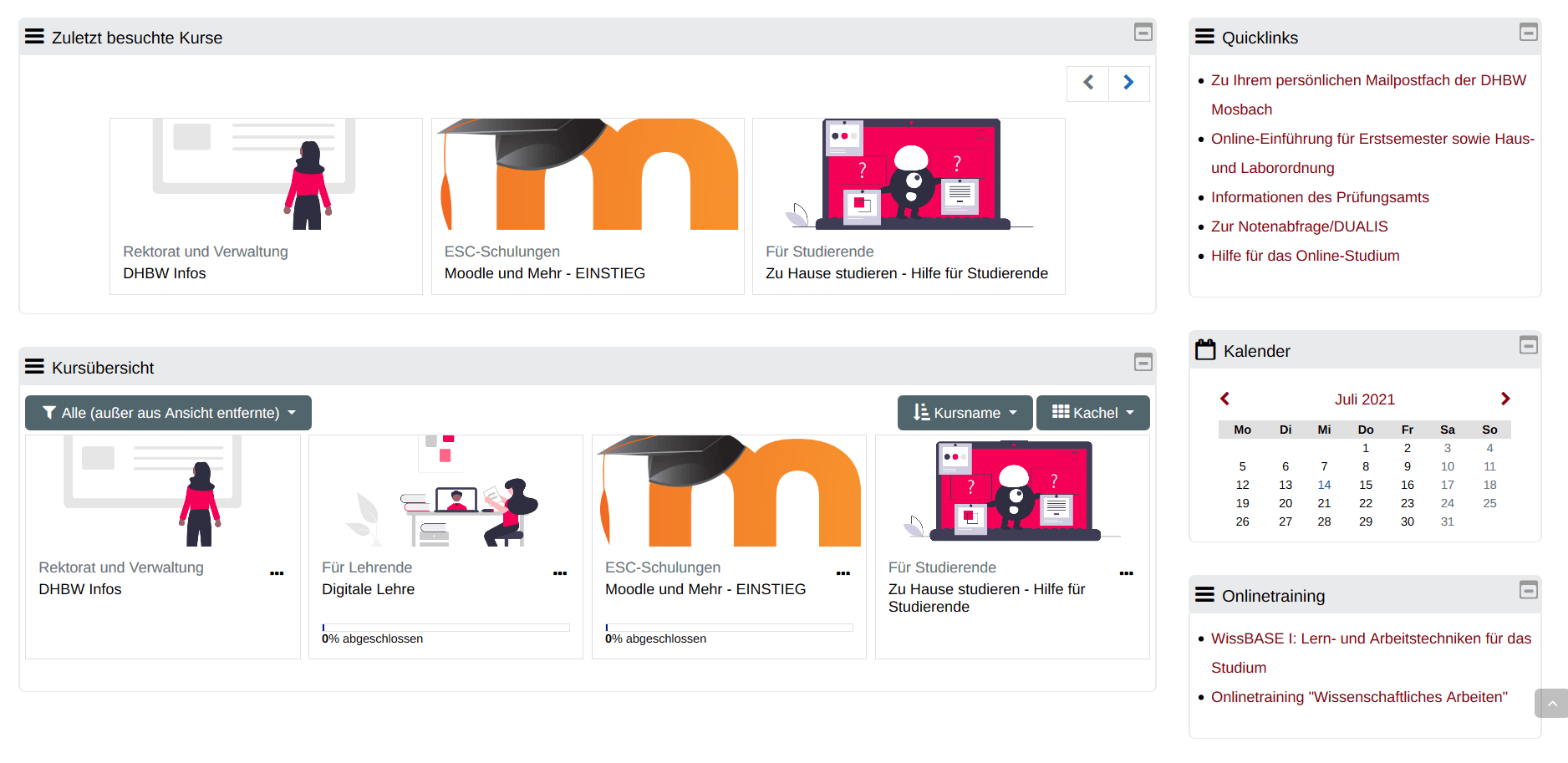Open Online-Einführung für Erstsemester link
Viewport: 1568px width, 763px height.
click(1372, 153)
